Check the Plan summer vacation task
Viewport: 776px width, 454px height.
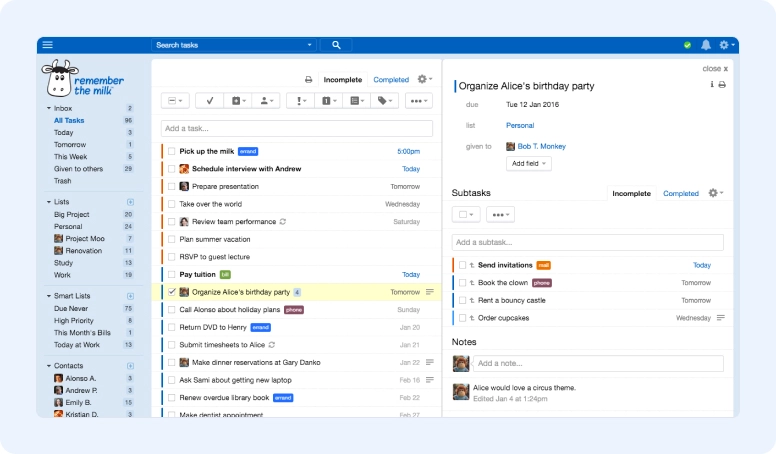coord(171,239)
